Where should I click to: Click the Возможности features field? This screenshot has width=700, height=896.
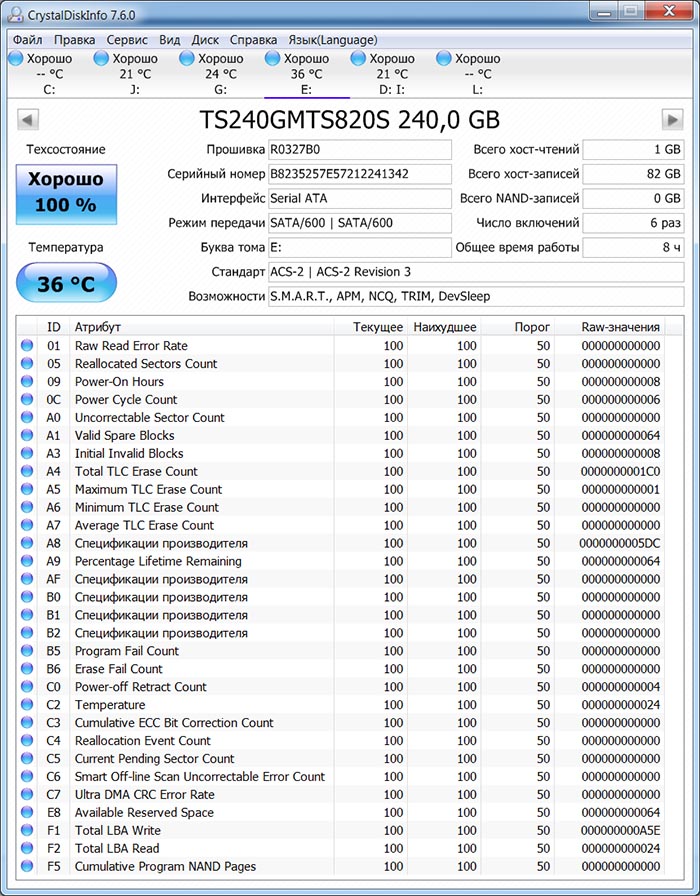pos(476,297)
